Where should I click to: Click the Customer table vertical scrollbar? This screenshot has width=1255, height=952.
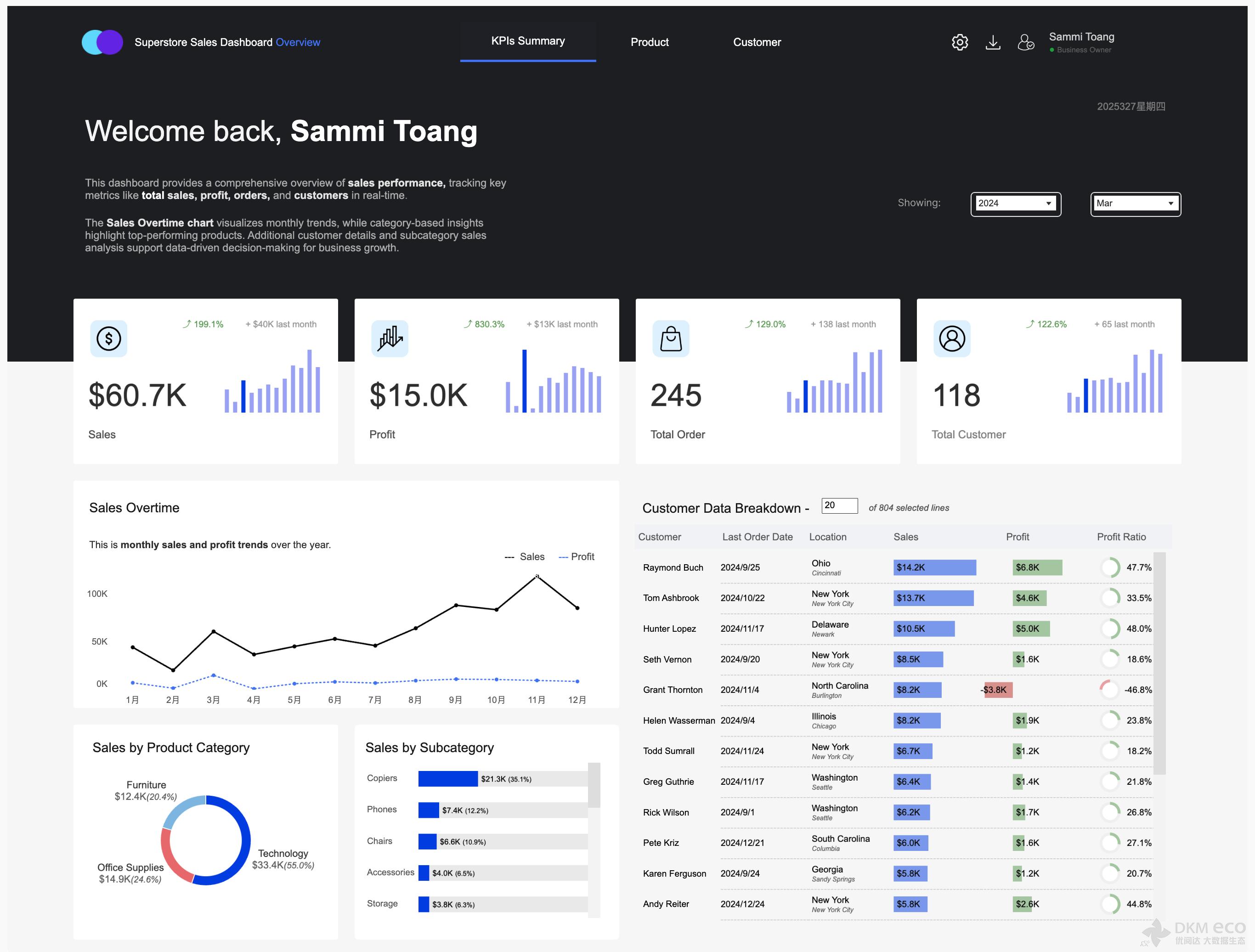click(1160, 664)
